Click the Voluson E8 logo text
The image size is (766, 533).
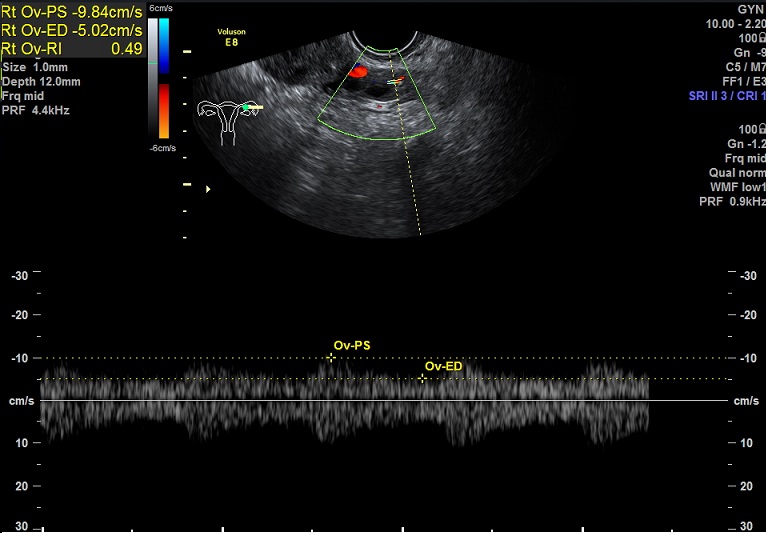click(x=231, y=37)
